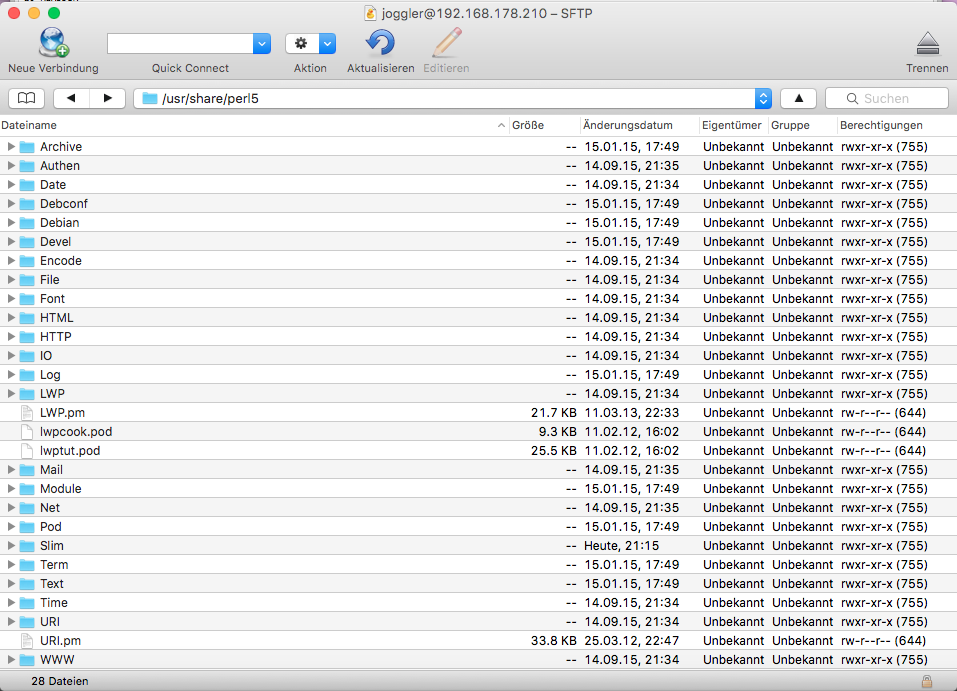The height and width of the screenshot is (691, 957).
Task: Click the Slim folder icon
Action: [x=27, y=546]
